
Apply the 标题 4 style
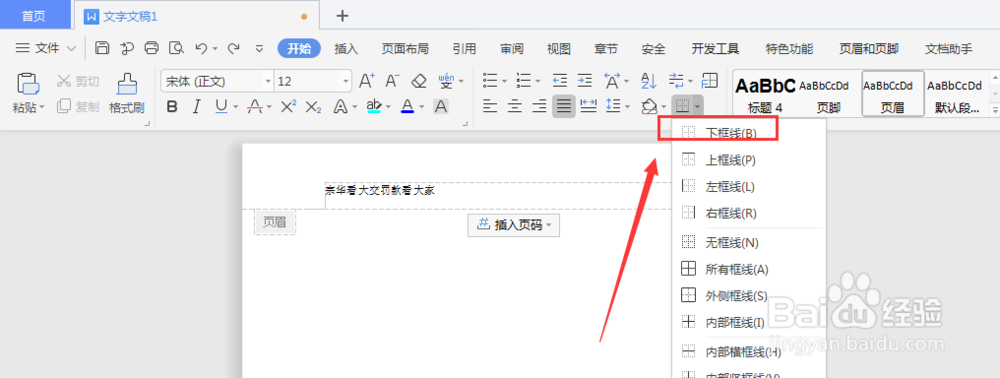765,94
